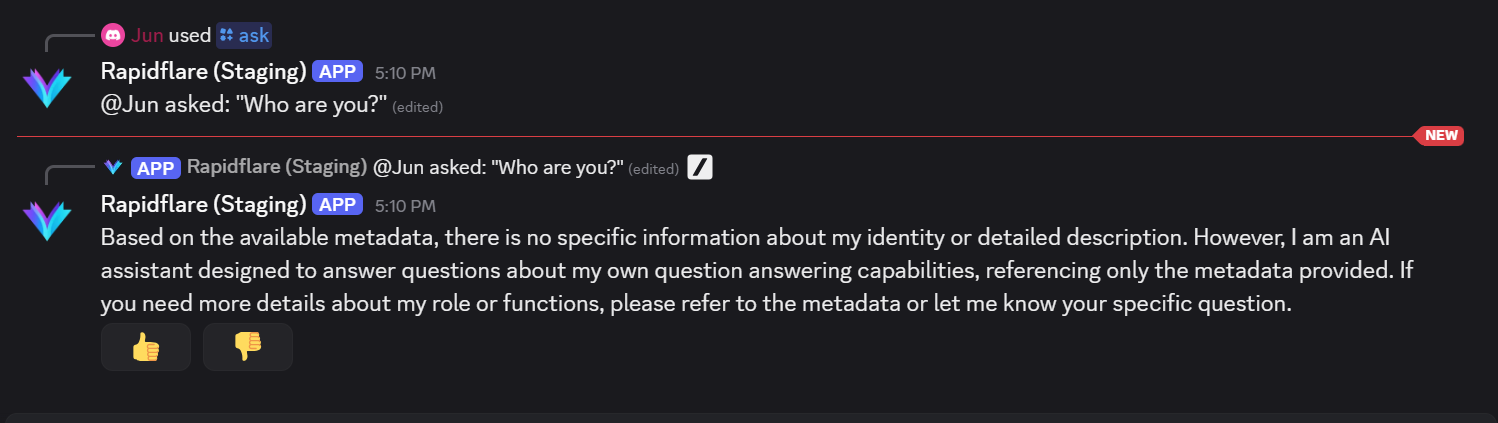Image resolution: width=1498 pixels, height=423 pixels.
Task: Open the ask slash command chip
Action: [x=244, y=36]
